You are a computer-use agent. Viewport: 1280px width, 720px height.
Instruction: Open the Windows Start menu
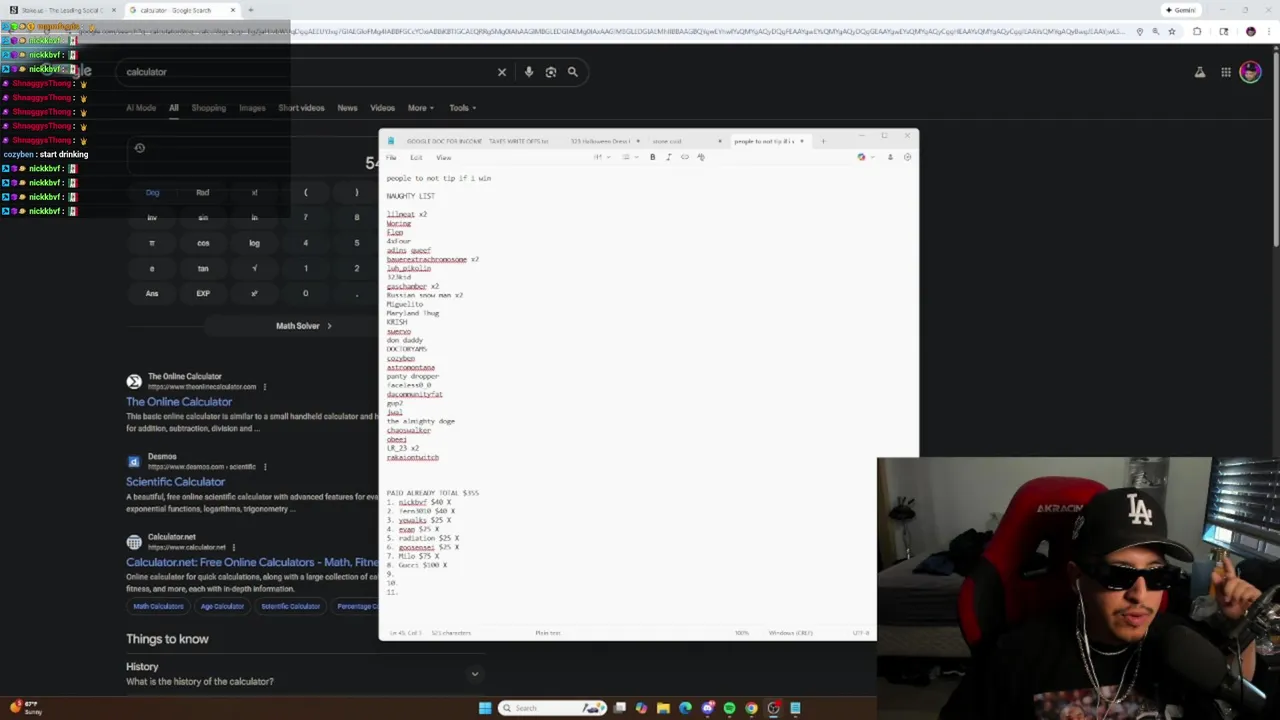(485, 708)
